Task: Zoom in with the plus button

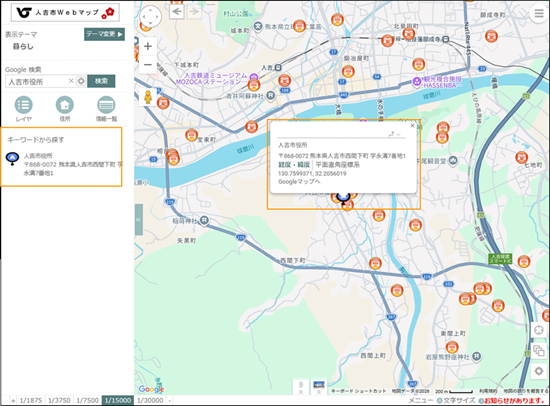Action: coord(148,46)
